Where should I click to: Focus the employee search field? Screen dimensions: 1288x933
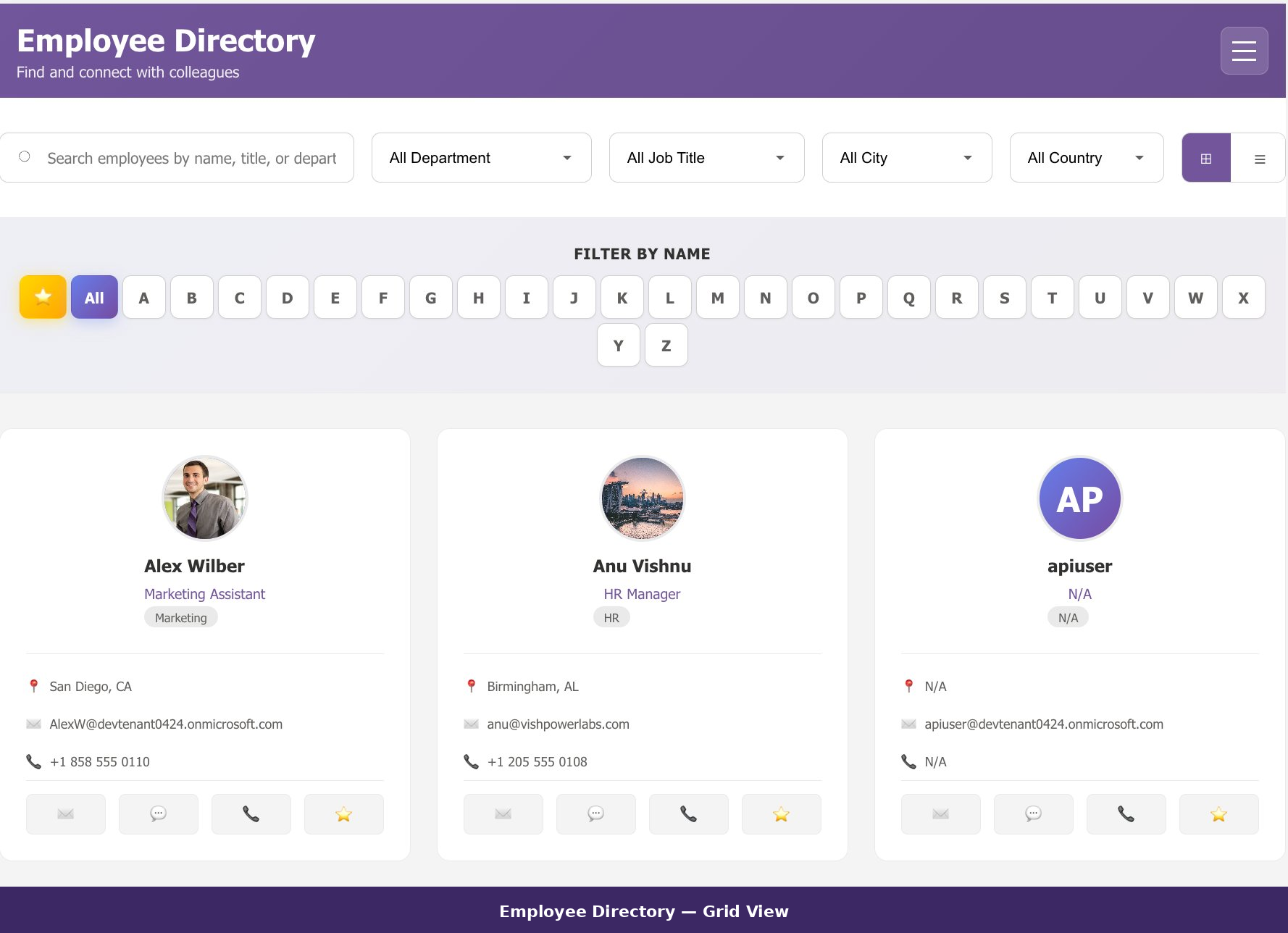(x=177, y=158)
